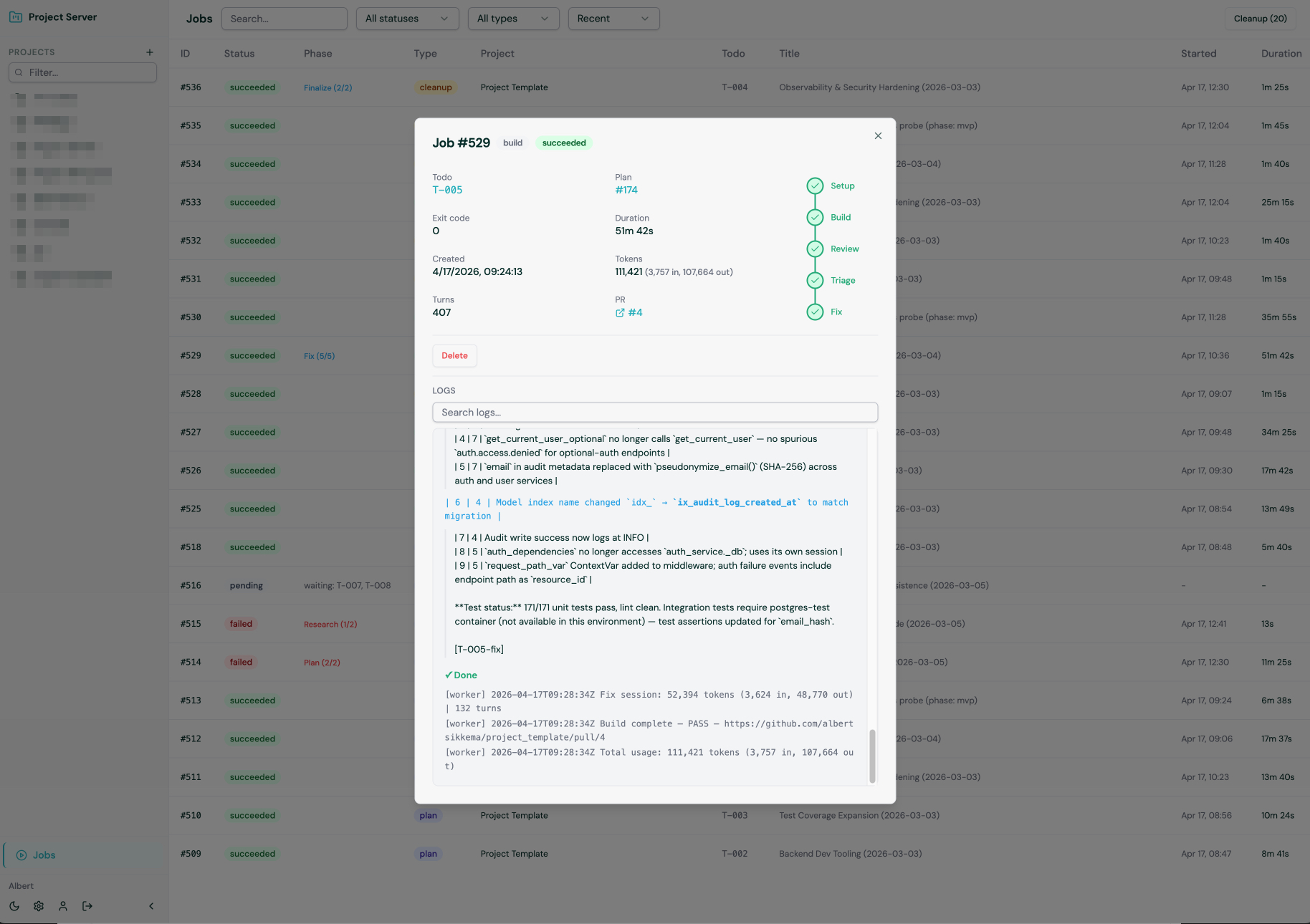Open the All types filter dropdown
This screenshot has width=1310, height=924.
coord(513,19)
